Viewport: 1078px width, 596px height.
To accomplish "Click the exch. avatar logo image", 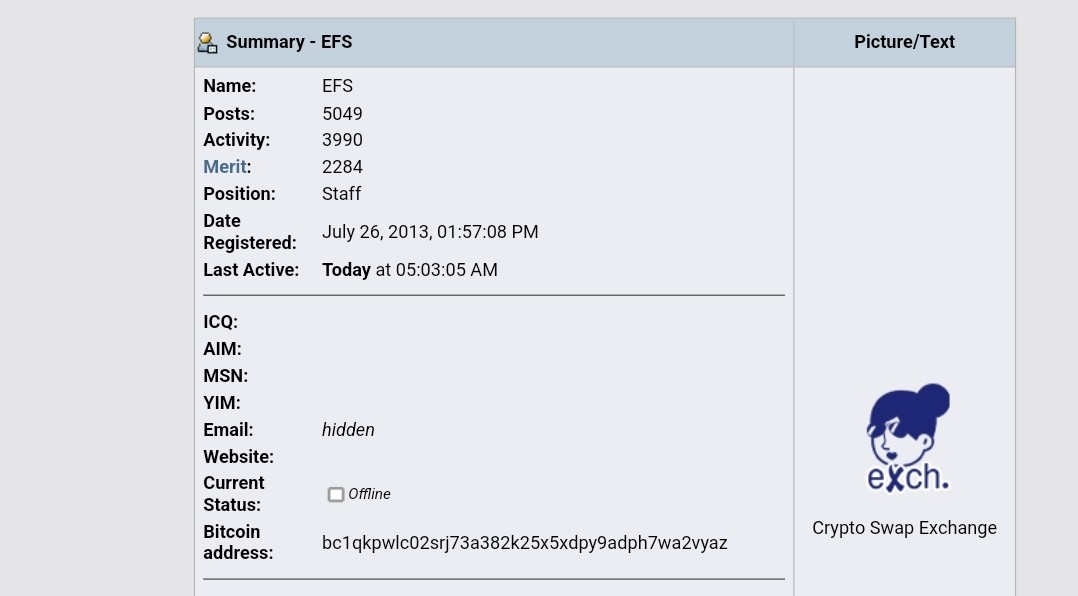I will tap(908, 438).
